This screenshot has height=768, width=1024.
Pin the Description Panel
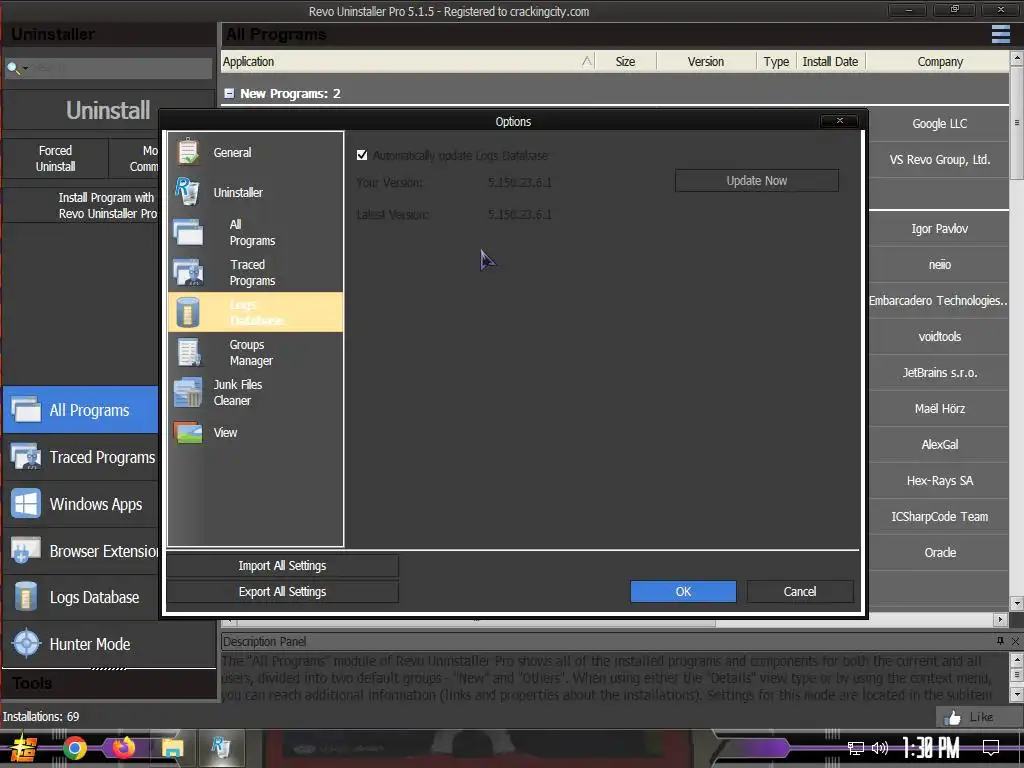1000,641
